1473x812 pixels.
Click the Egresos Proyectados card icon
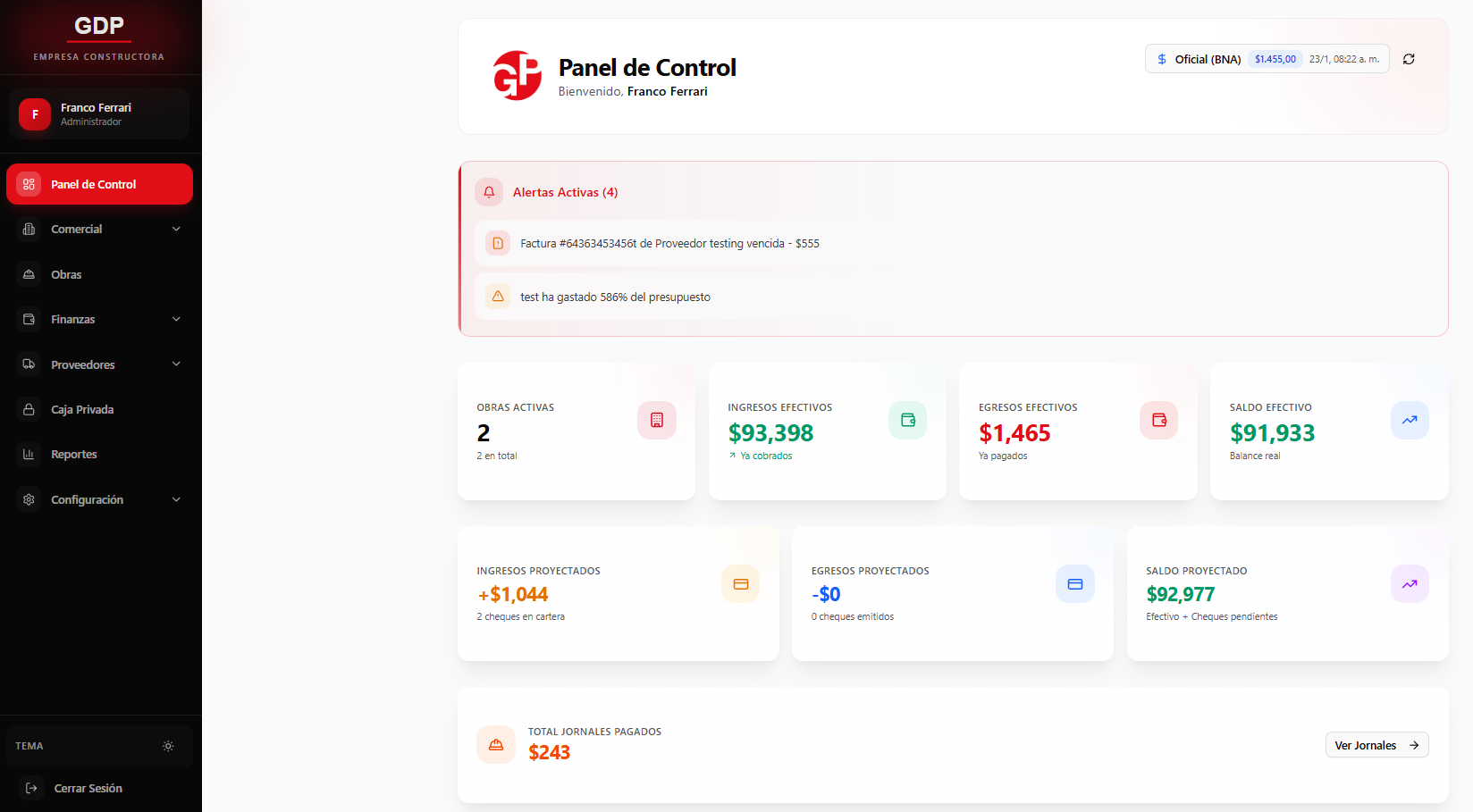(1075, 584)
